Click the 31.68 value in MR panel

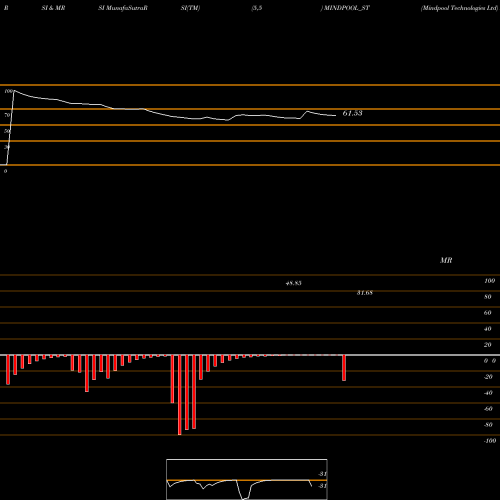365,293
